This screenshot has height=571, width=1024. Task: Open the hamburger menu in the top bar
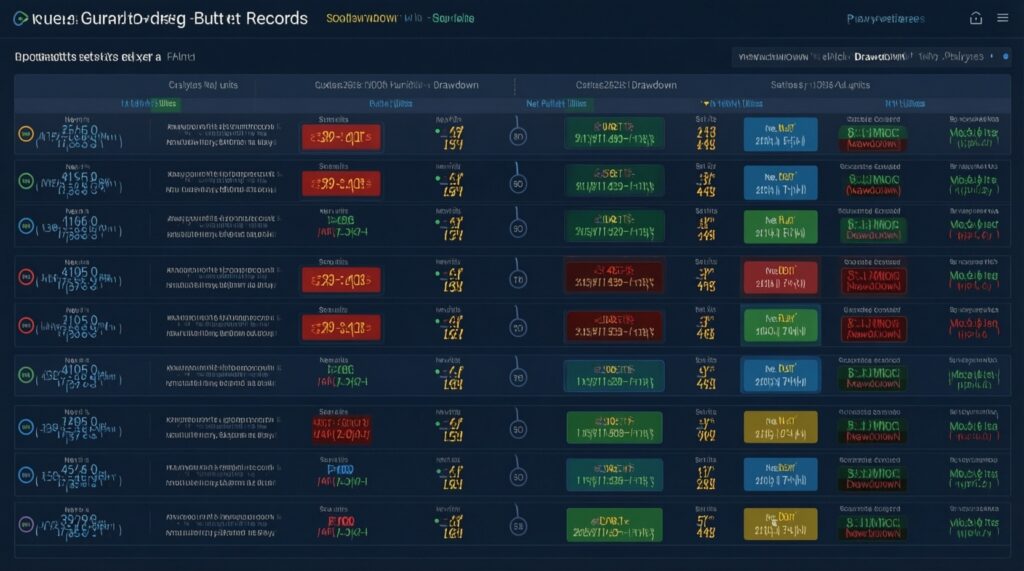pyautogui.click(x=1002, y=18)
